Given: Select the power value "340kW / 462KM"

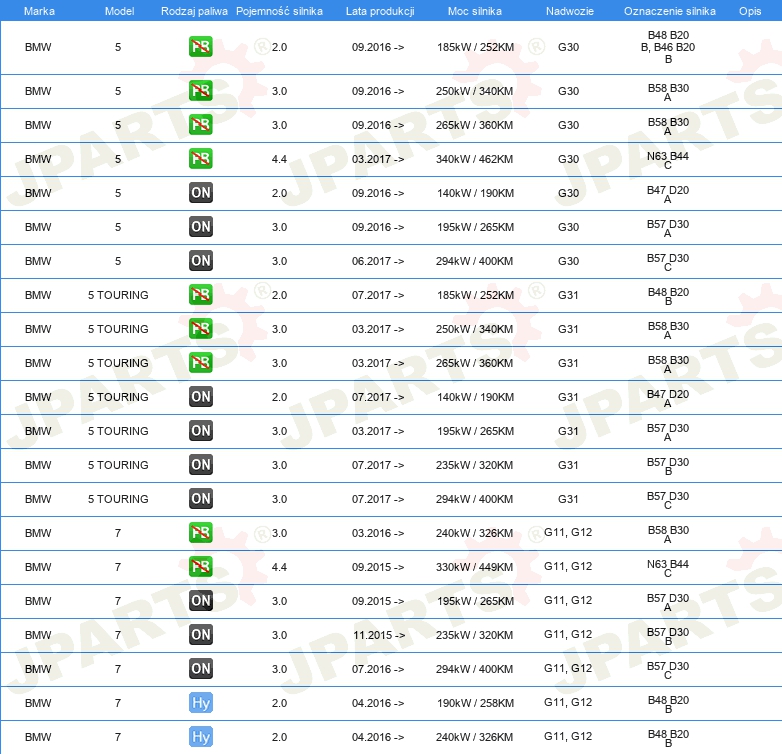Looking at the screenshot, I should click(474, 159).
